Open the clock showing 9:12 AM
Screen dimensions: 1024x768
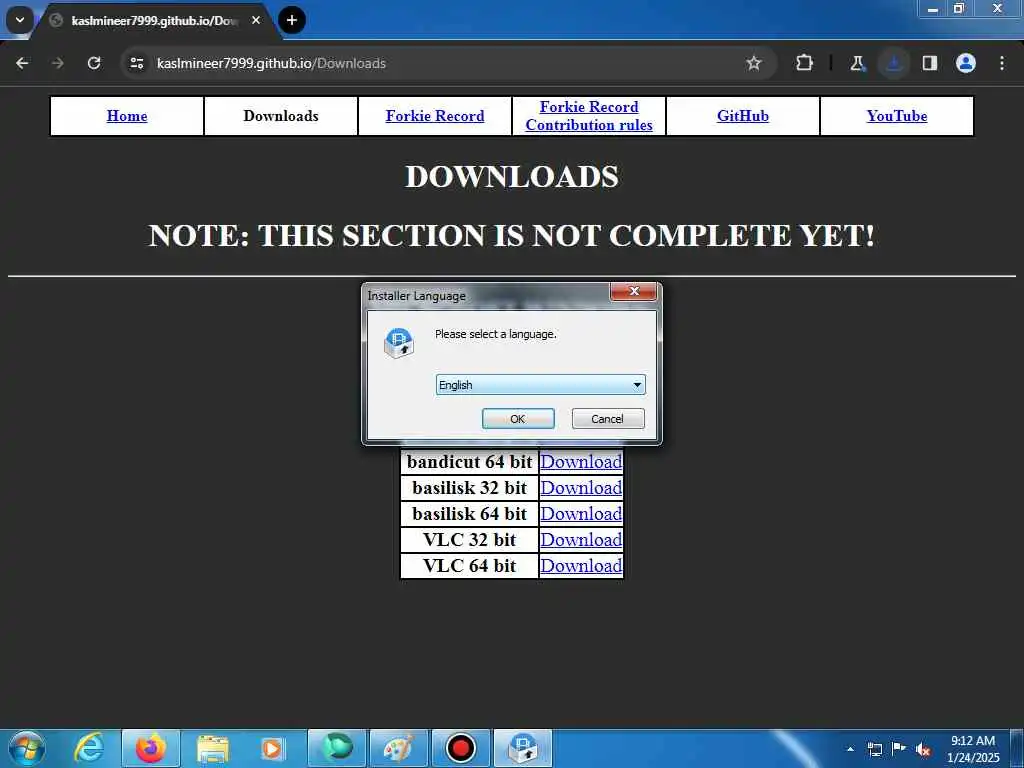click(973, 749)
